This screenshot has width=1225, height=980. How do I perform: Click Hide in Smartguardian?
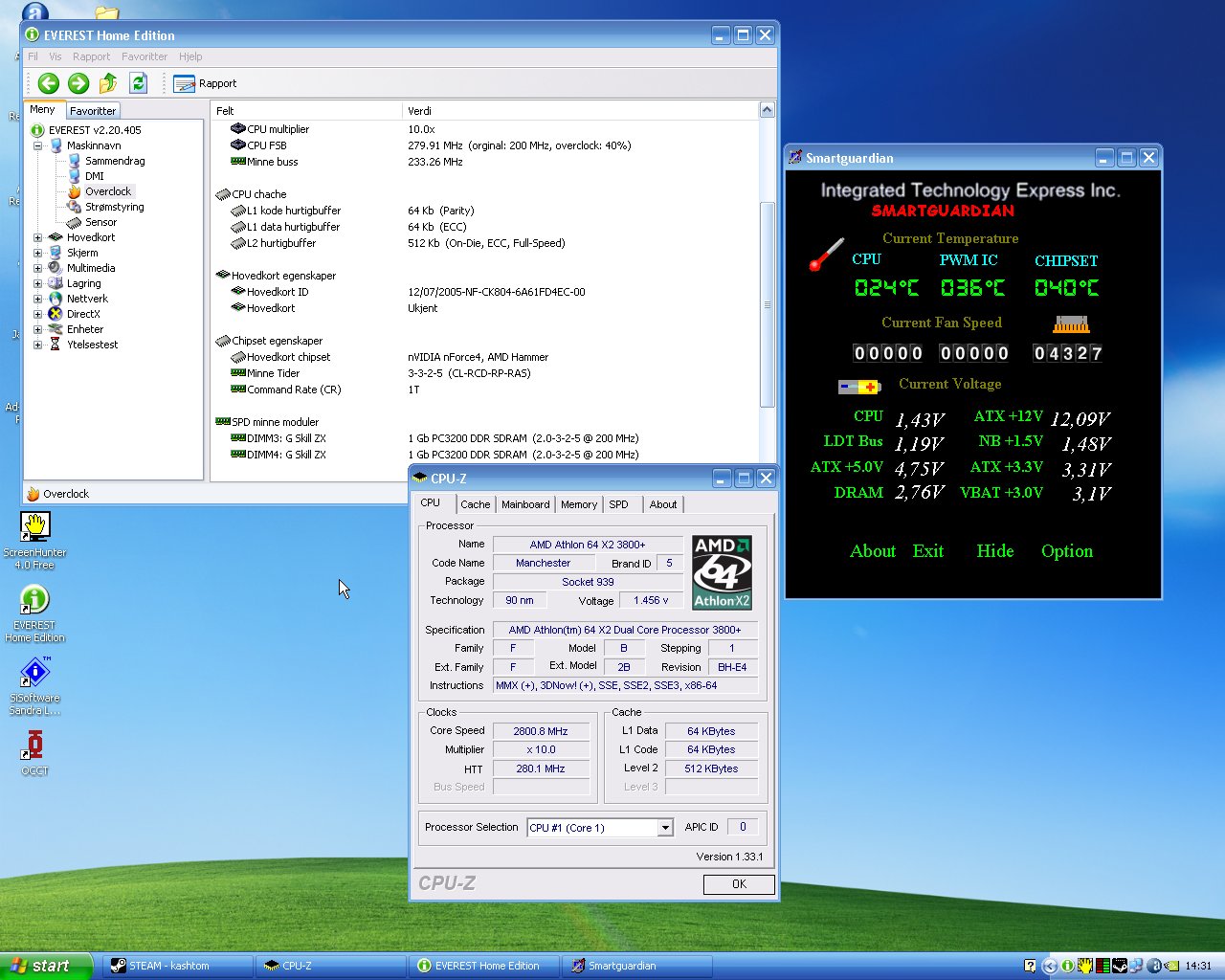(x=995, y=551)
